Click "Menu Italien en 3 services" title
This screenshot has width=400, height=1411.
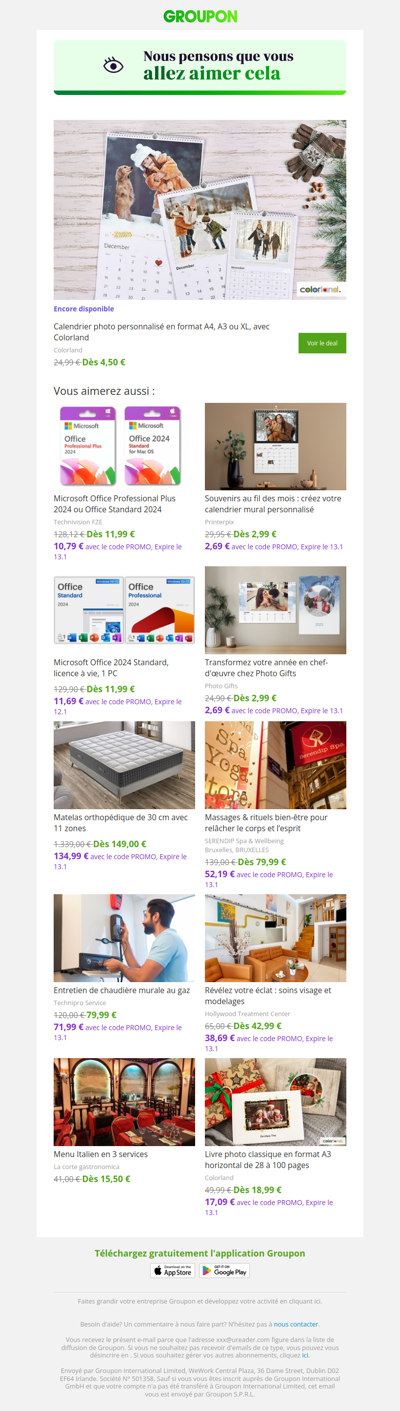[x=100, y=1154]
